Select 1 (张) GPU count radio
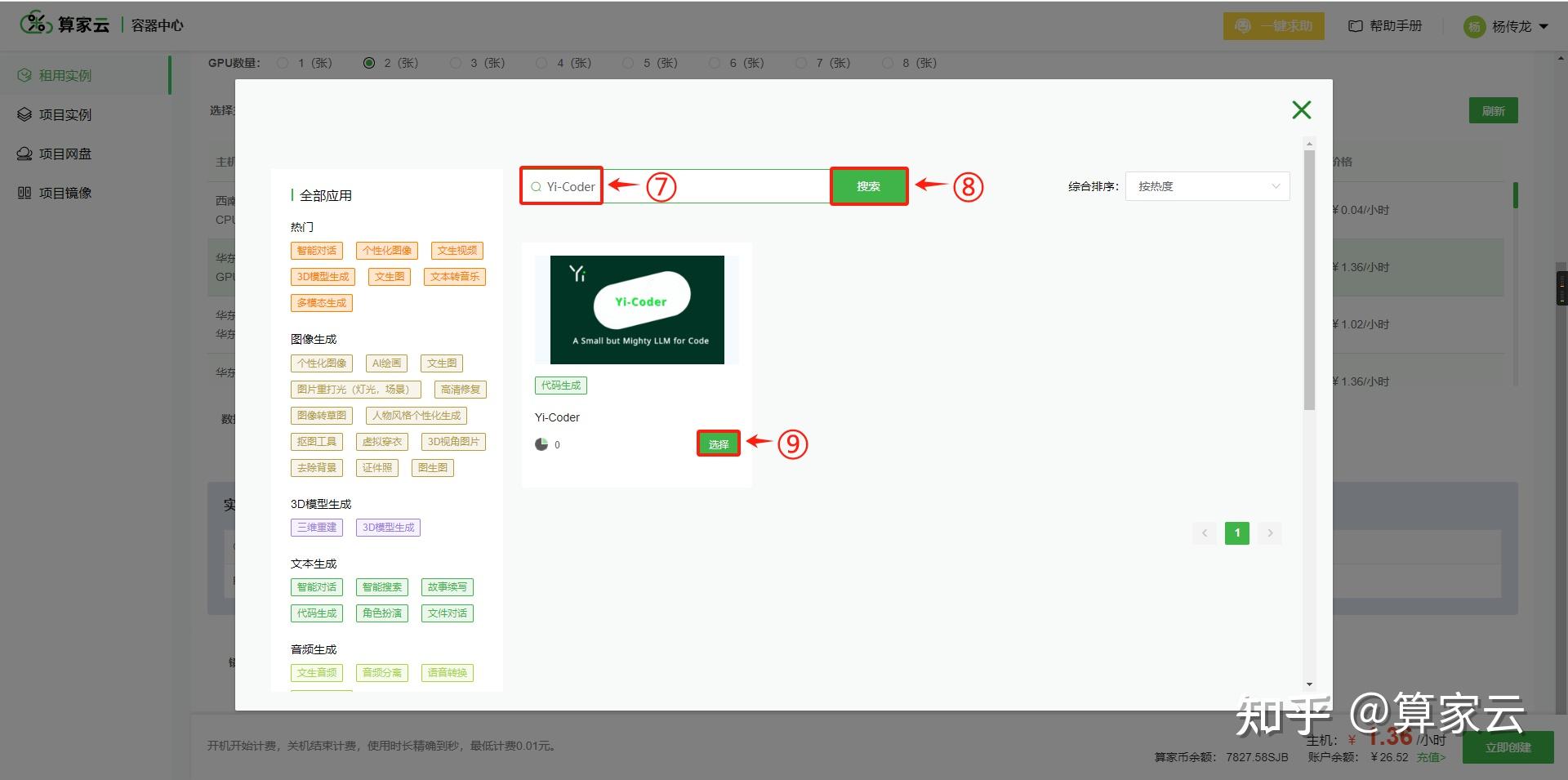 coord(283,63)
